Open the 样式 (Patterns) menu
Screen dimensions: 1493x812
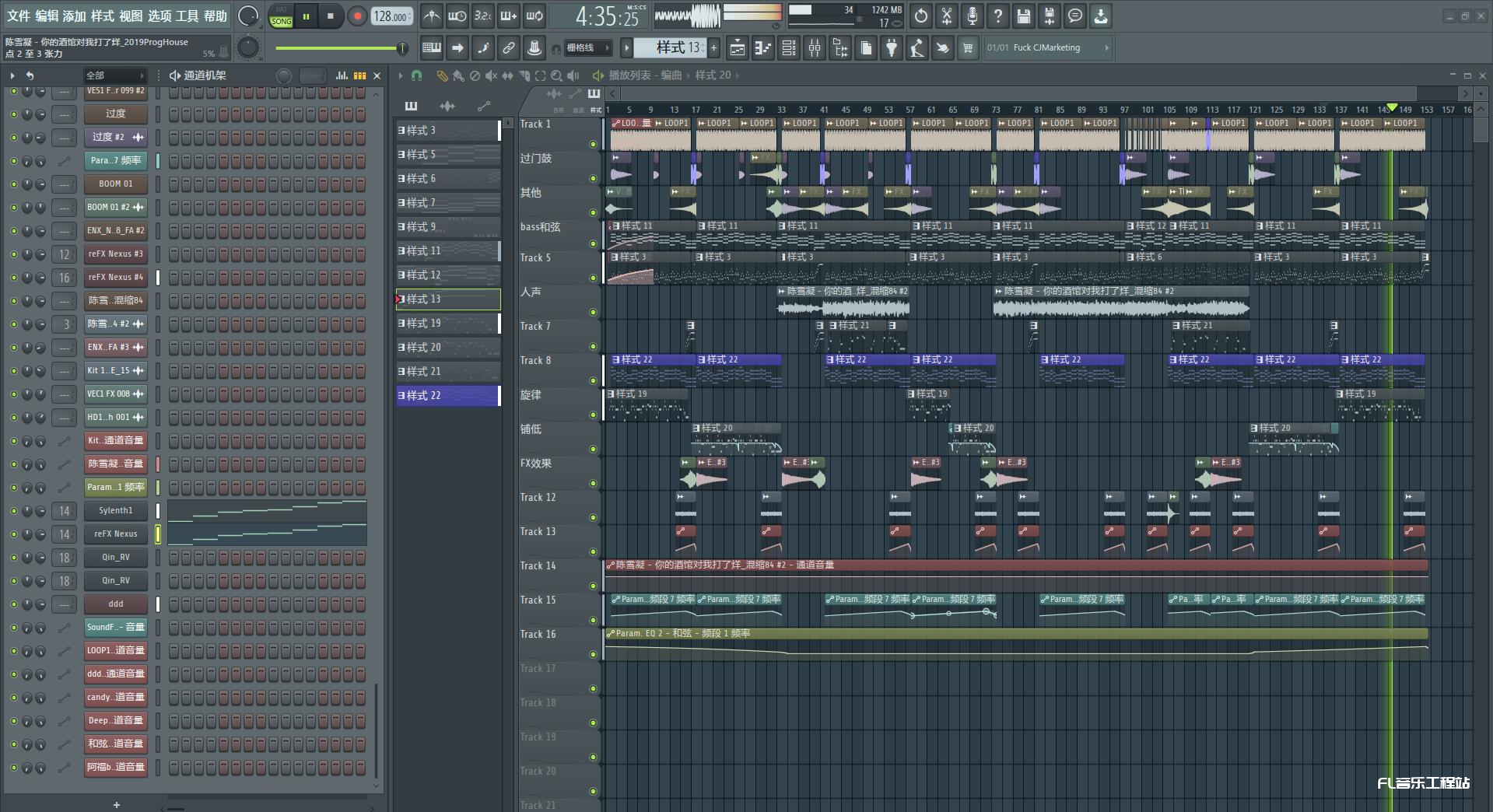[x=102, y=16]
